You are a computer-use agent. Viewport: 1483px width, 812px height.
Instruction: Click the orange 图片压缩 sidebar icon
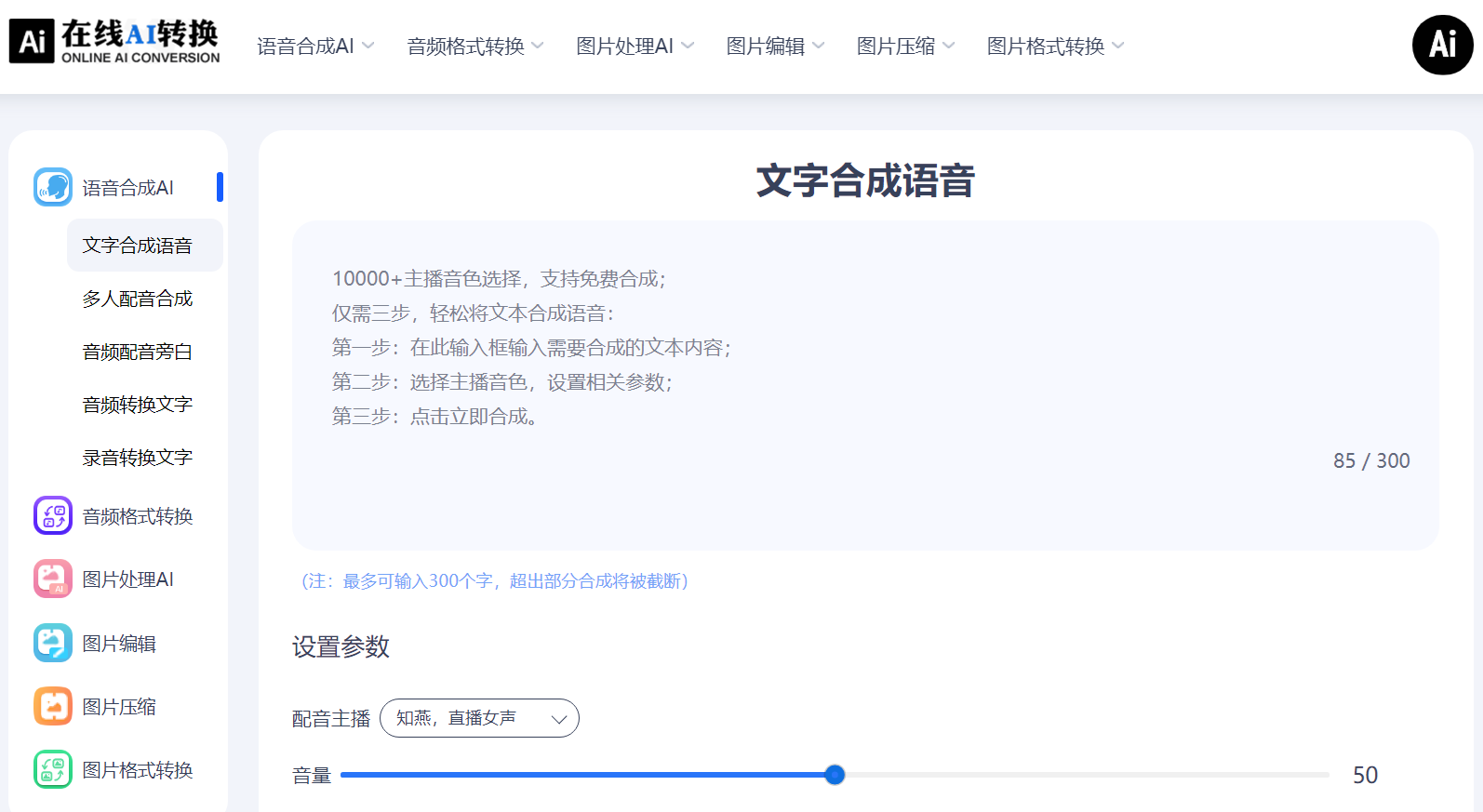point(53,706)
